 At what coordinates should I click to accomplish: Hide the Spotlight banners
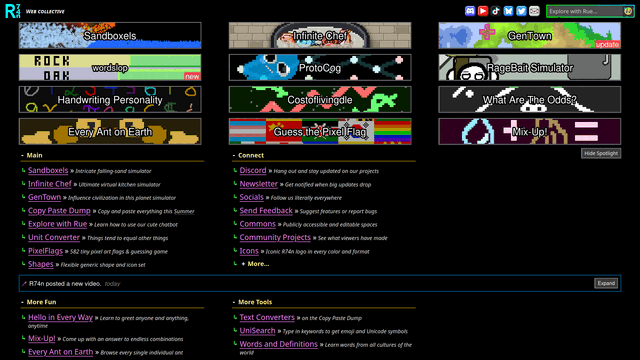601,153
